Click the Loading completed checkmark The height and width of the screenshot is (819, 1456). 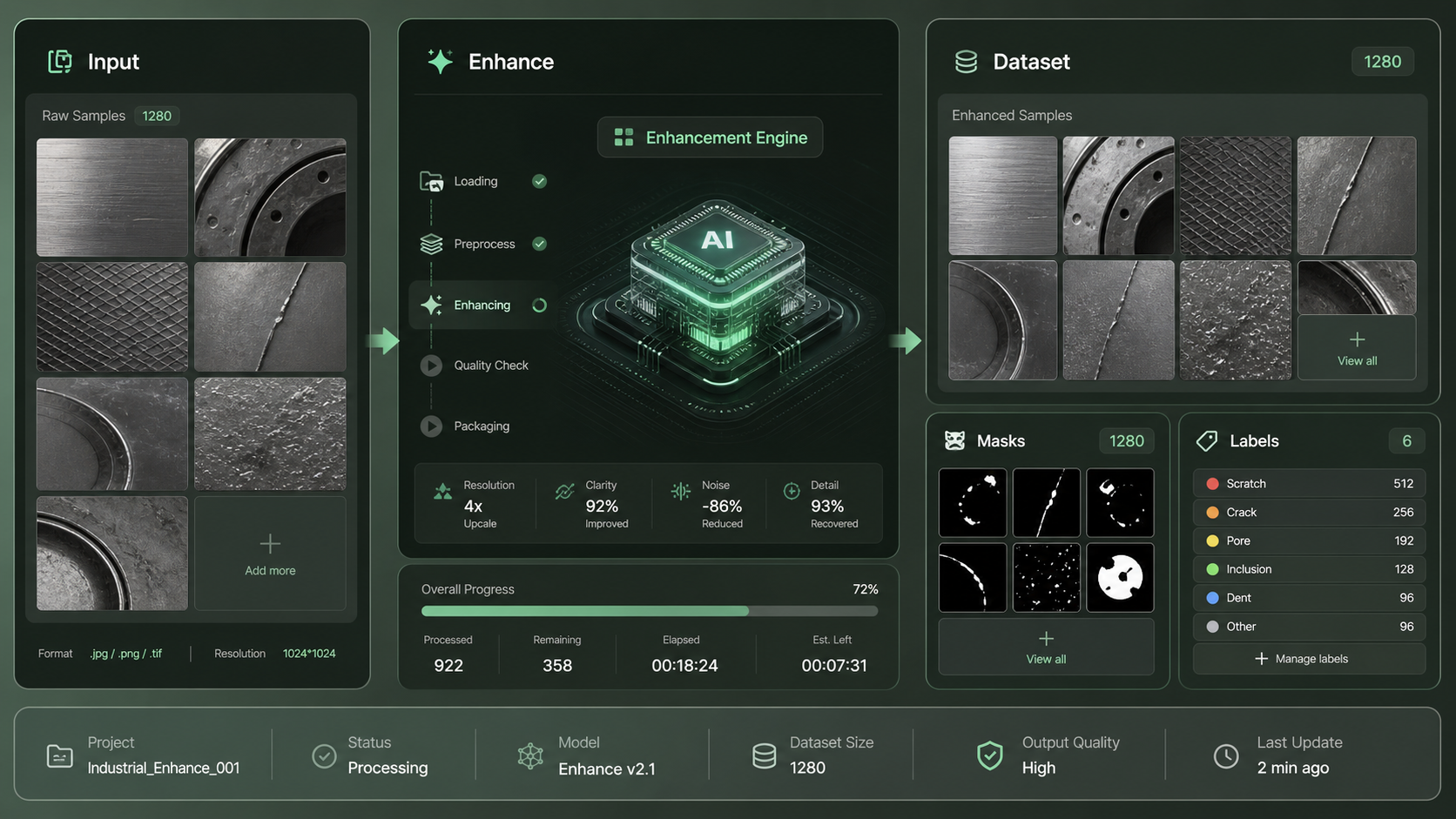click(x=539, y=181)
